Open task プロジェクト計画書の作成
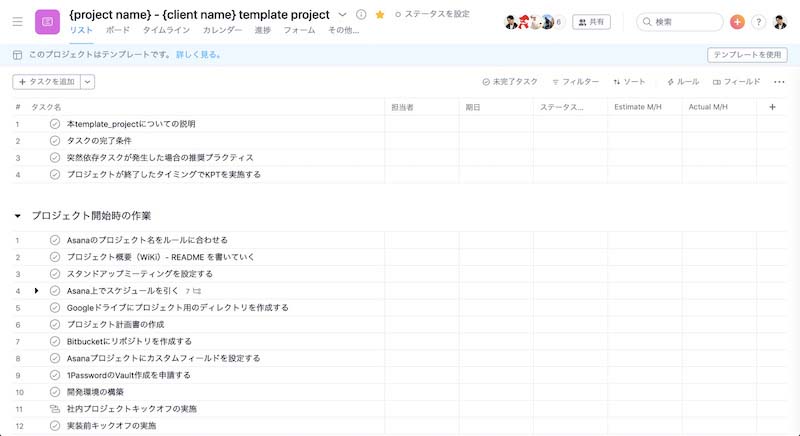The width and height of the screenshot is (800, 436). (115, 324)
